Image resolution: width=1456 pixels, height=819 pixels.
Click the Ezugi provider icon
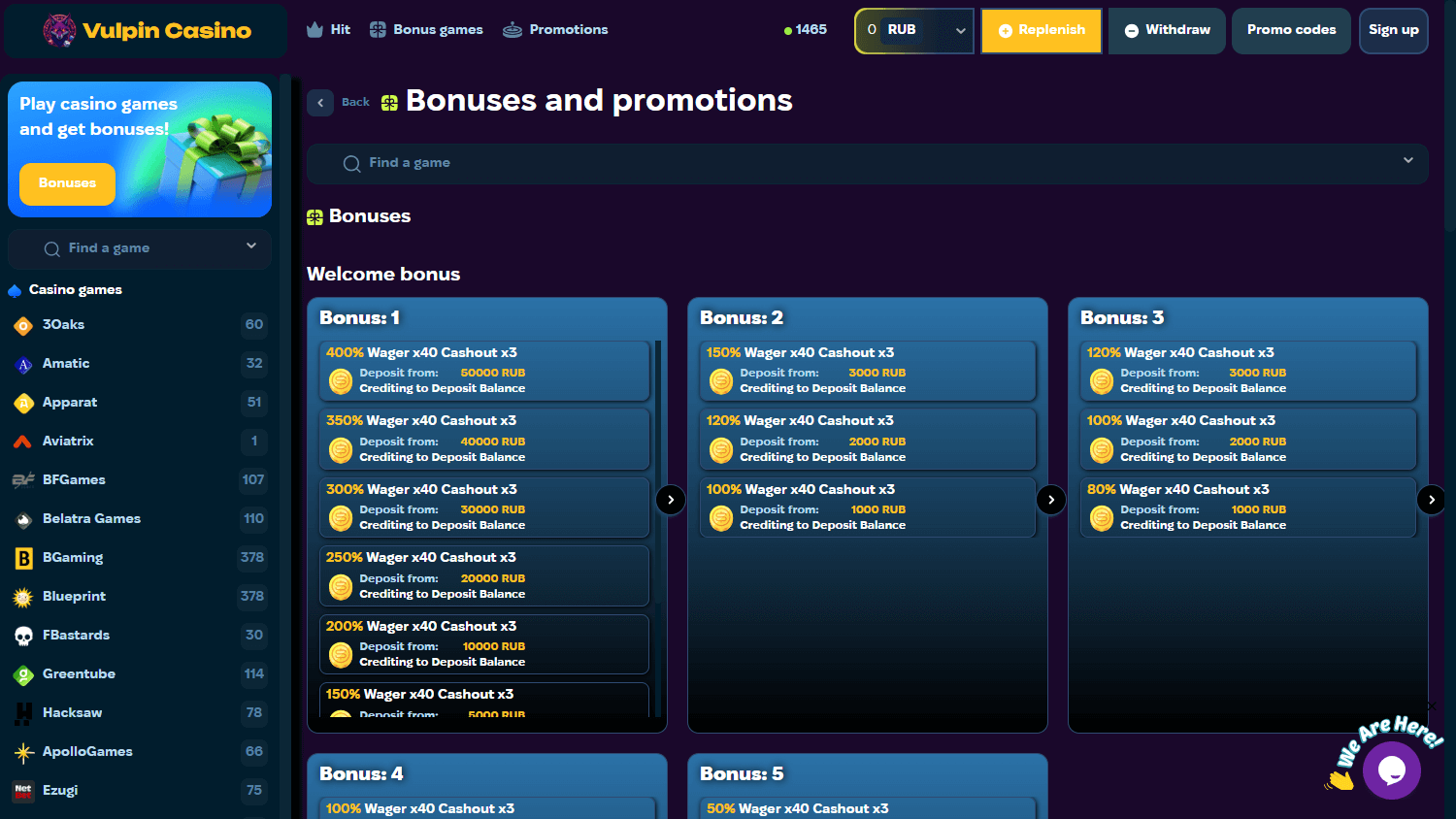tap(23, 791)
